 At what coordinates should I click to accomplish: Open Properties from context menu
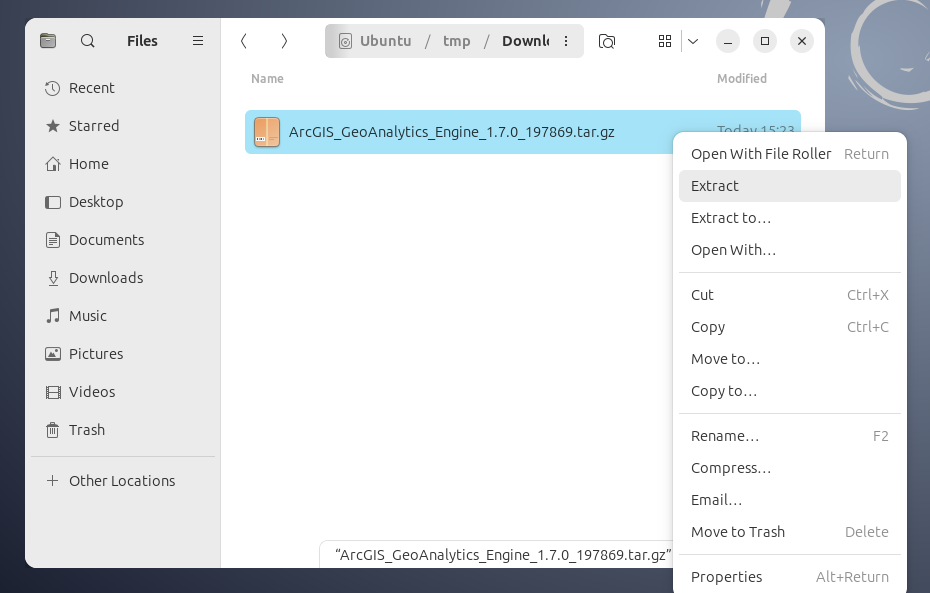[x=789, y=577]
